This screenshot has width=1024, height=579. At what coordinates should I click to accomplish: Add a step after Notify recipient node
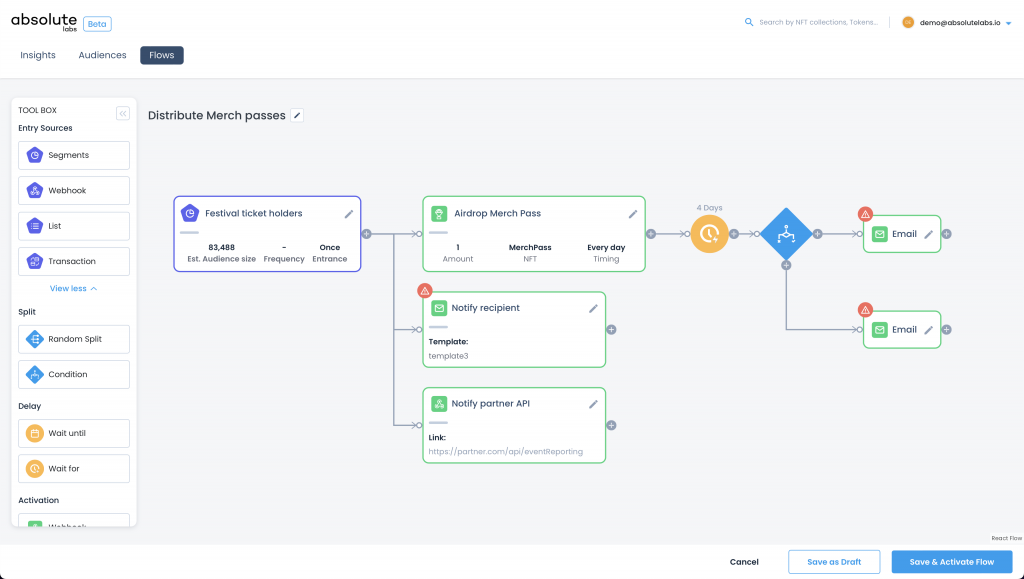[611, 330]
